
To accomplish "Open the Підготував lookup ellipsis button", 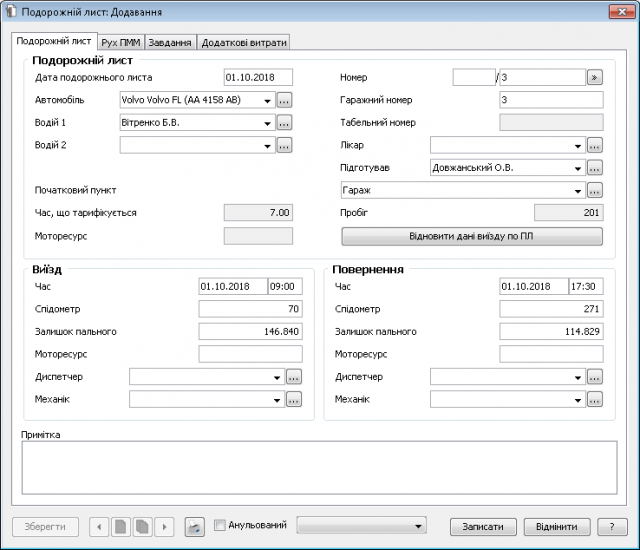I will 594,167.
